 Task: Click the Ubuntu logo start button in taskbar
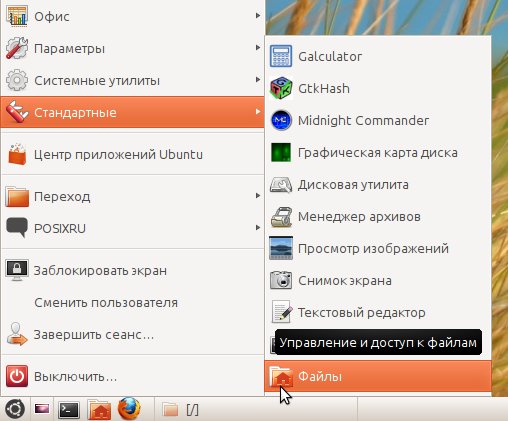coord(15,409)
